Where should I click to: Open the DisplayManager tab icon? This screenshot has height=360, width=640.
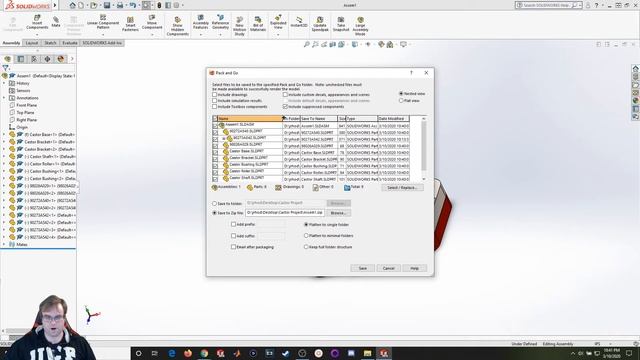point(61,59)
